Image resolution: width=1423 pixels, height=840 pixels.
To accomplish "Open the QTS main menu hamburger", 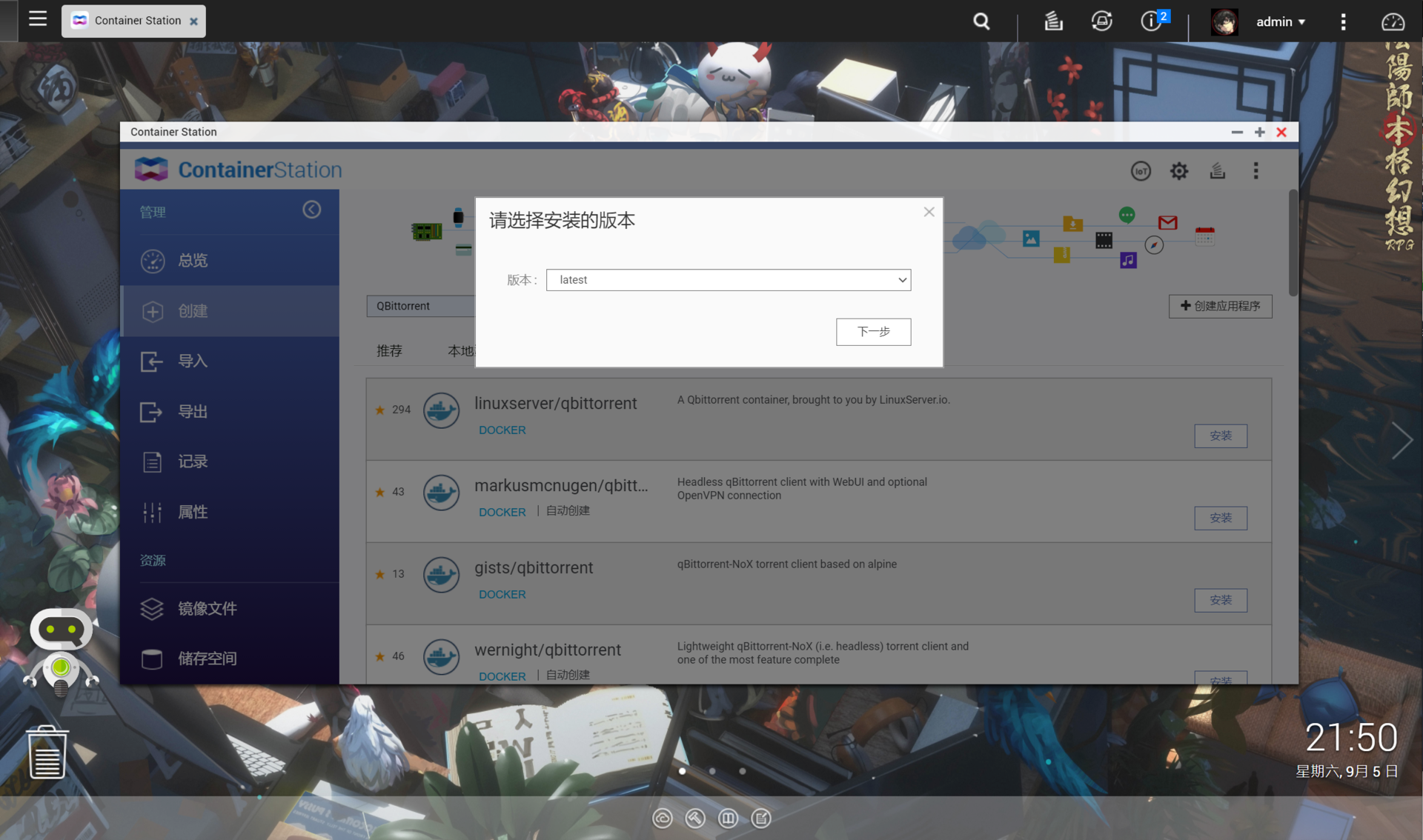I will pos(37,19).
